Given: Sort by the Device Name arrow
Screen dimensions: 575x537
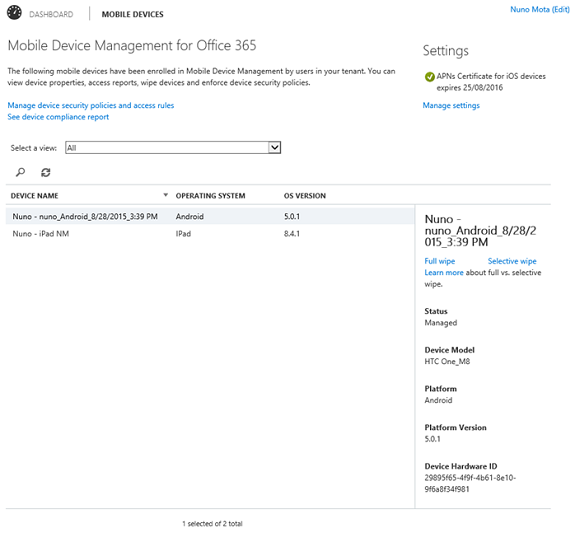Looking at the screenshot, I should coord(165,195).
